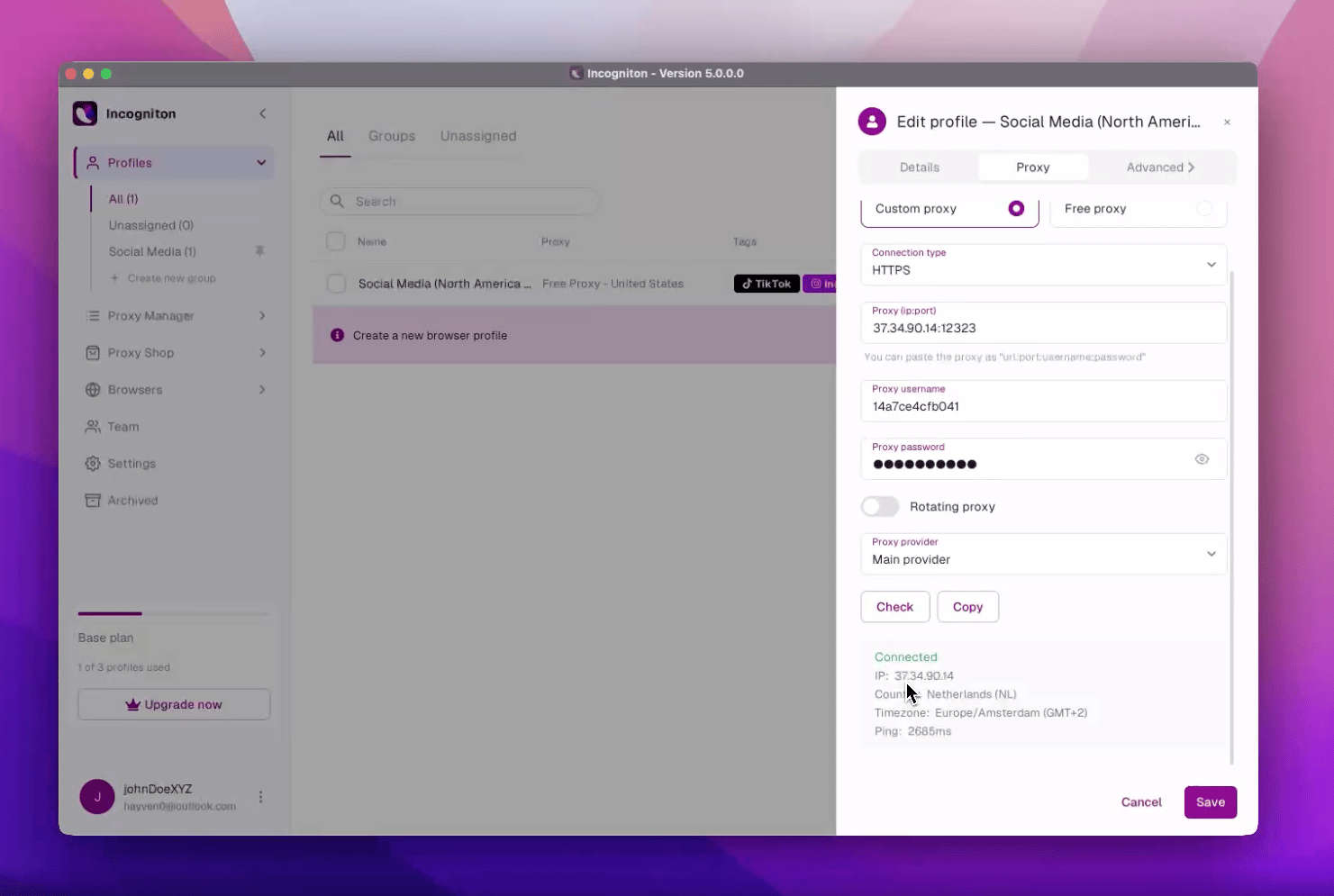Screen dimensions: 1334x896
Task: Select All (1) in the sidebar
Action: tap(123, 199)
